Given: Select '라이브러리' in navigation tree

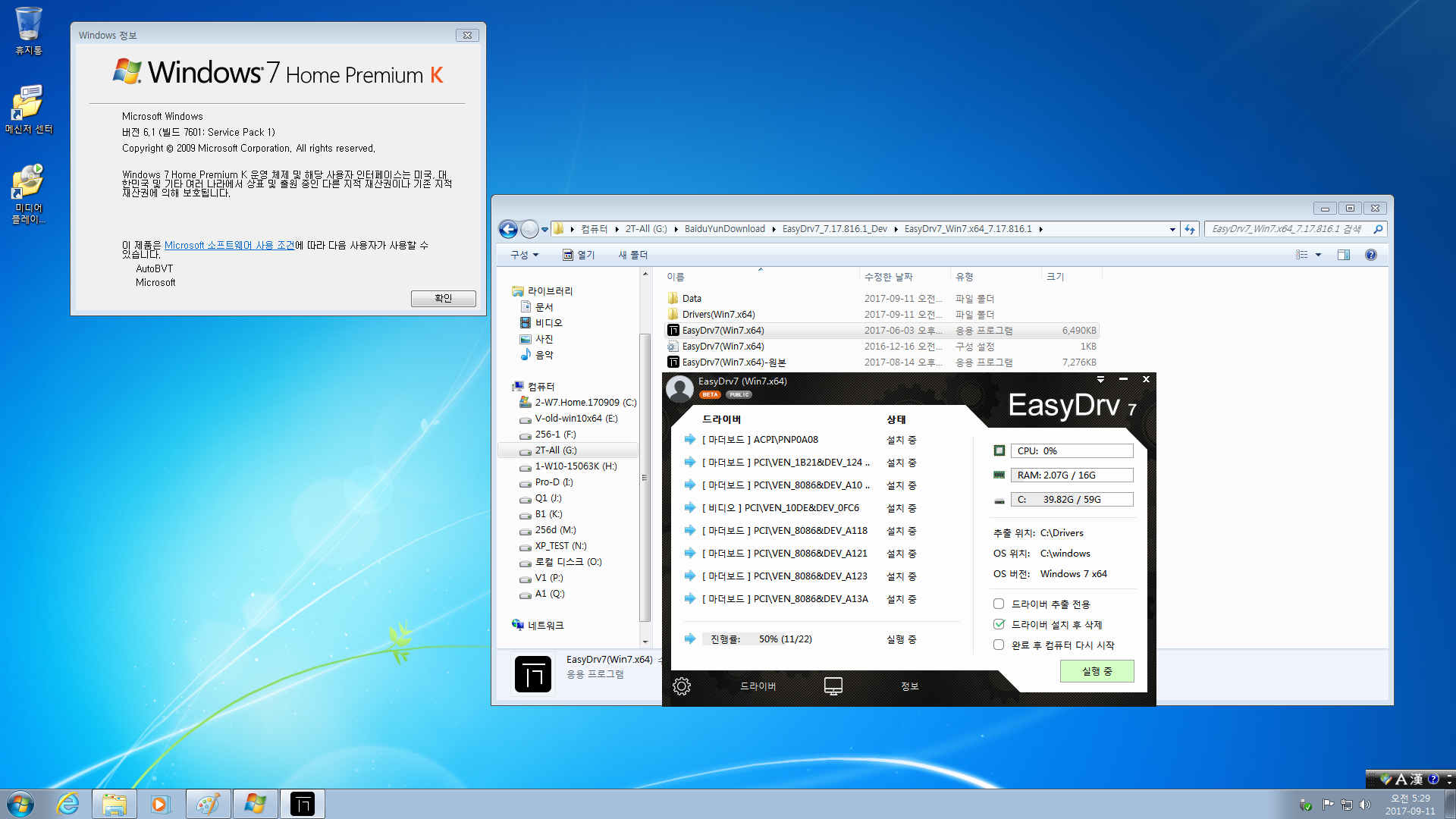Looking at the screenshot, I should click(550, 291).
